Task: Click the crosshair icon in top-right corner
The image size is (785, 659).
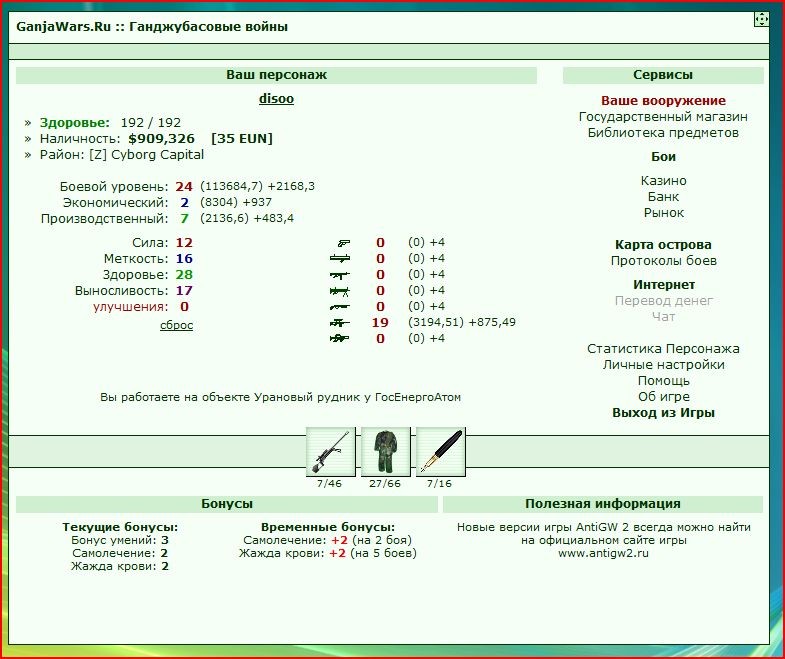Action: click(761, 20)
